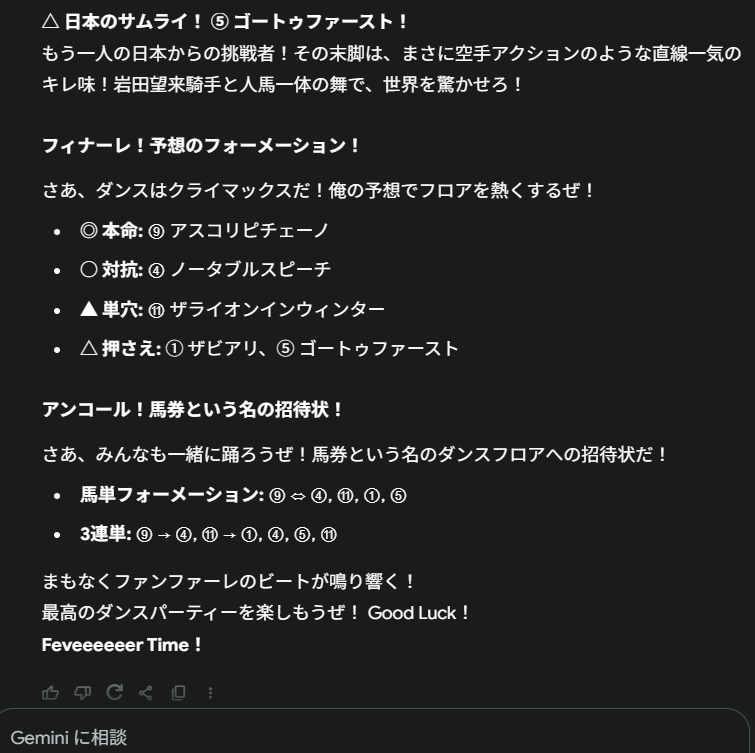Click the 'まもなくファンファーレのビートが鳴り響く！' line

click(229, 581)
